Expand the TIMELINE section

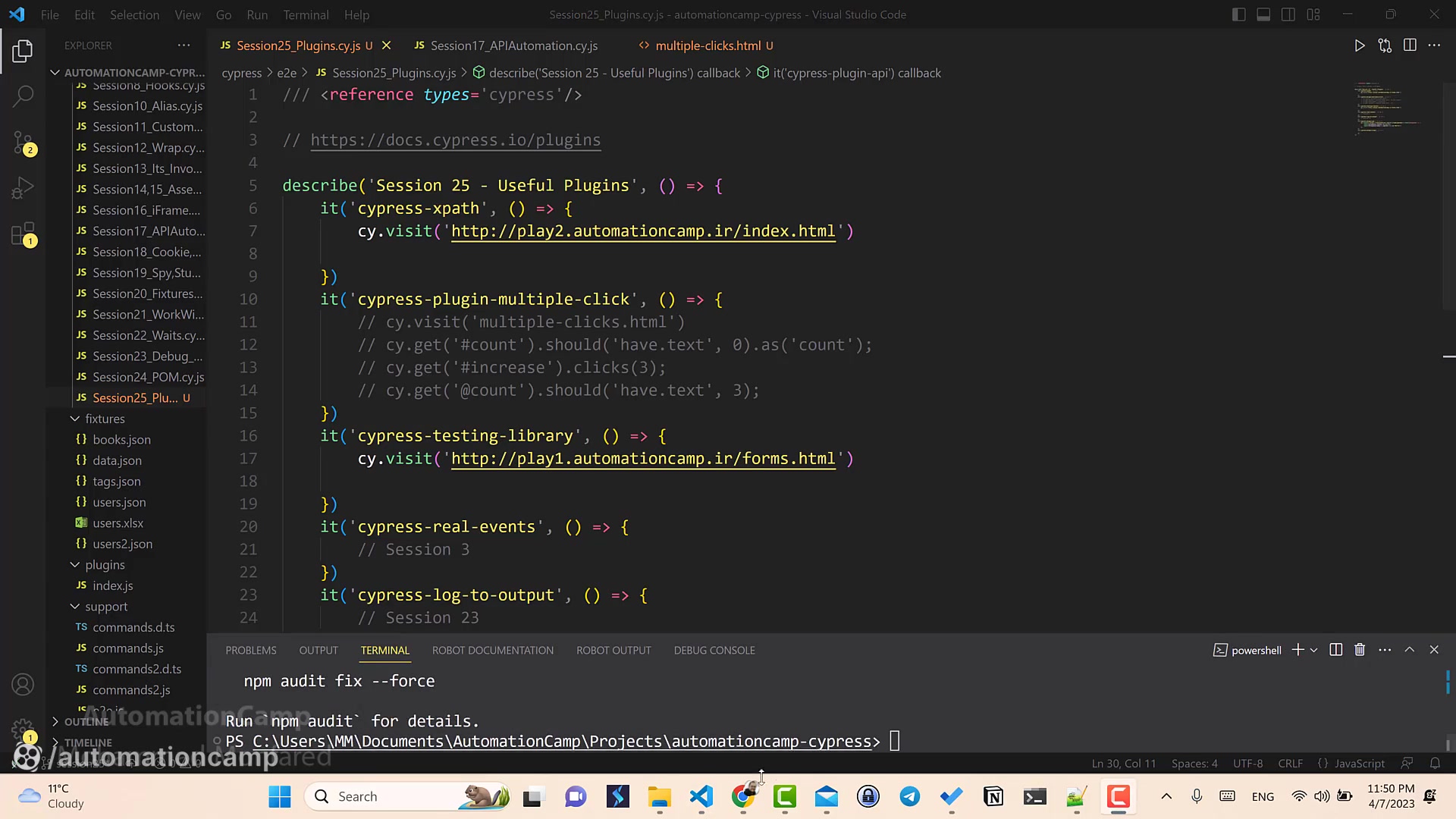click(x=88, y=742)
